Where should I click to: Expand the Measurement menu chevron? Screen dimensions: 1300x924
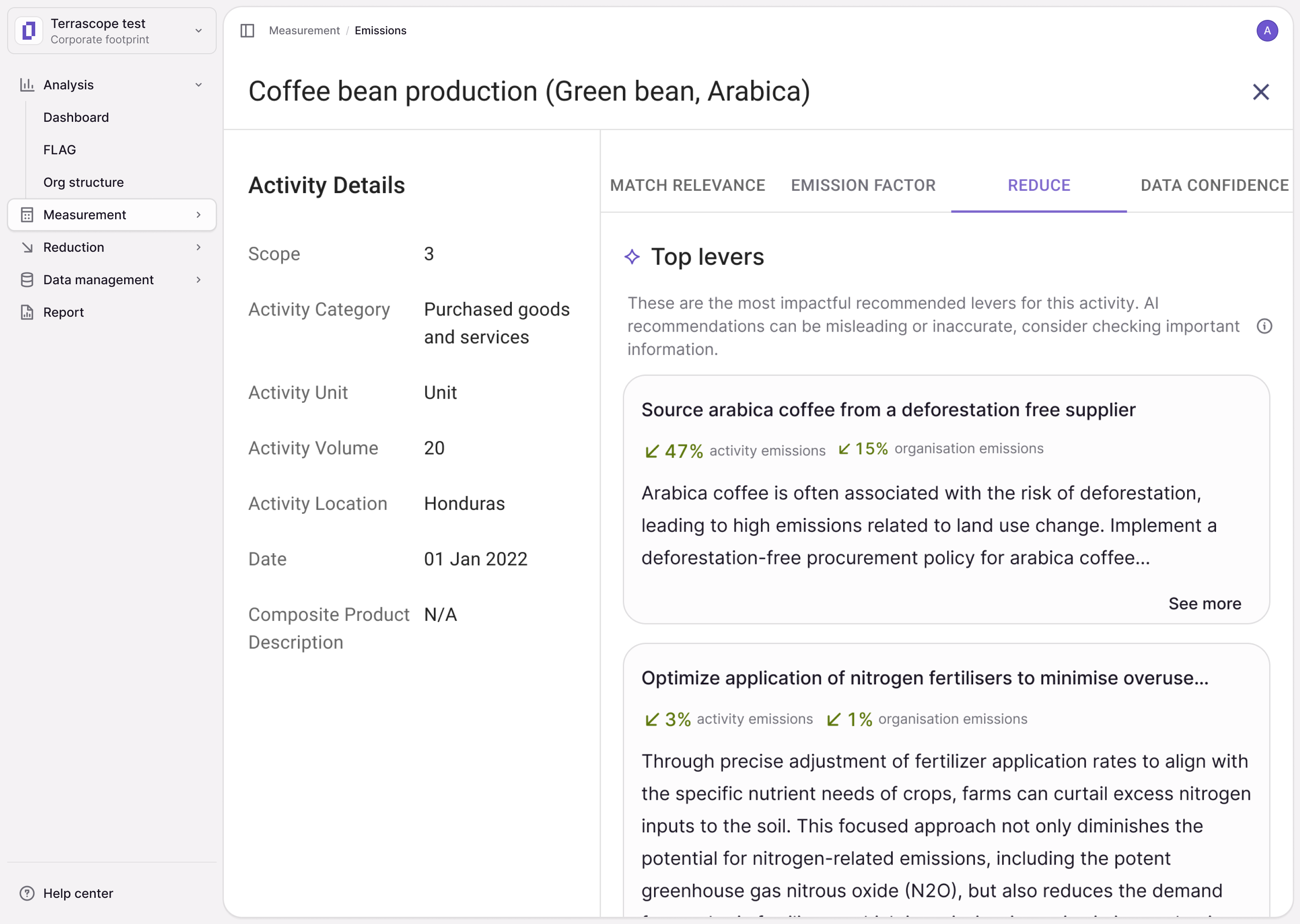(199, 214)
